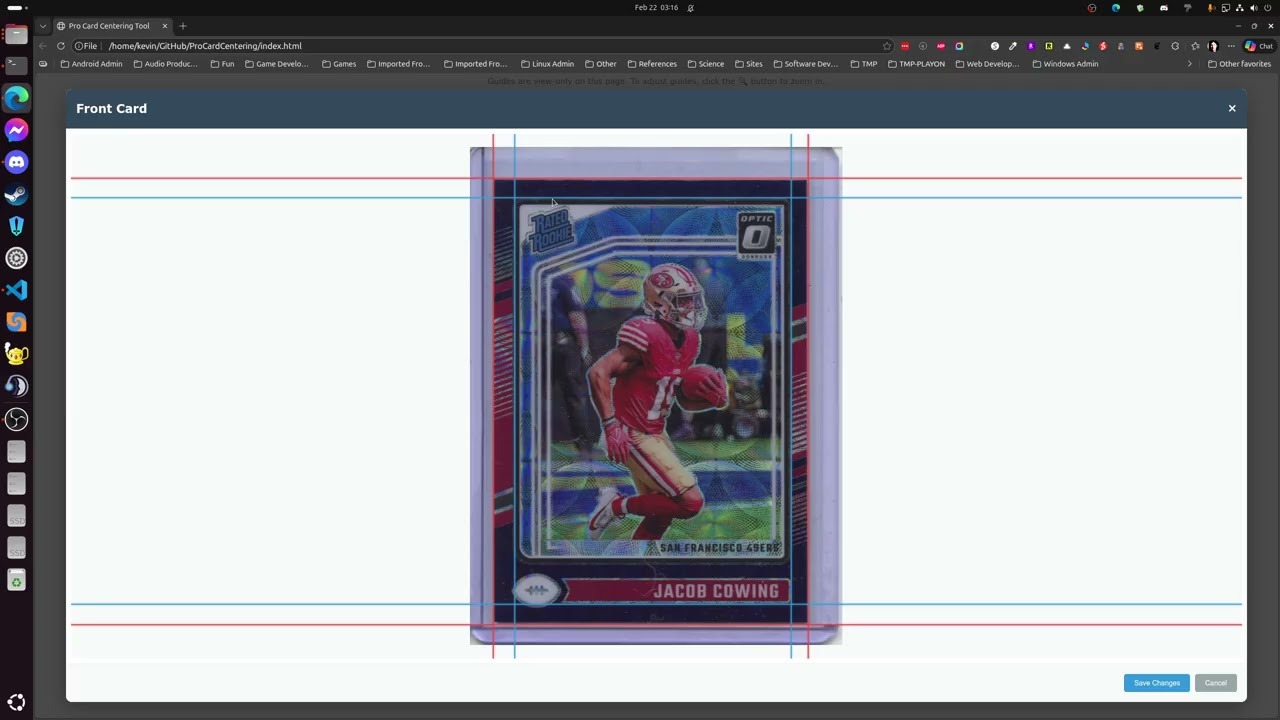Screen dimensions: 1280x720
Task: Open the Other bookmarks folder
Action: 601,64
